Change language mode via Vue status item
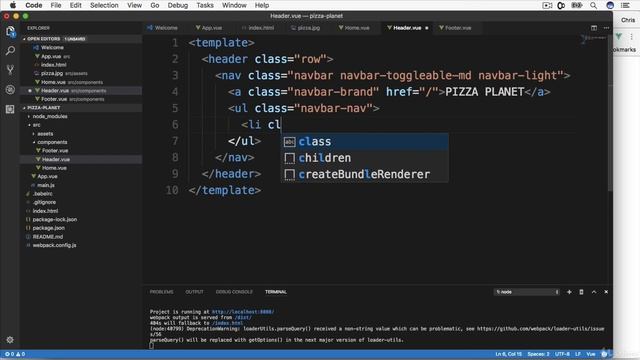The height and width of the screenshot is (360, 640). click(x=591, y=354)
